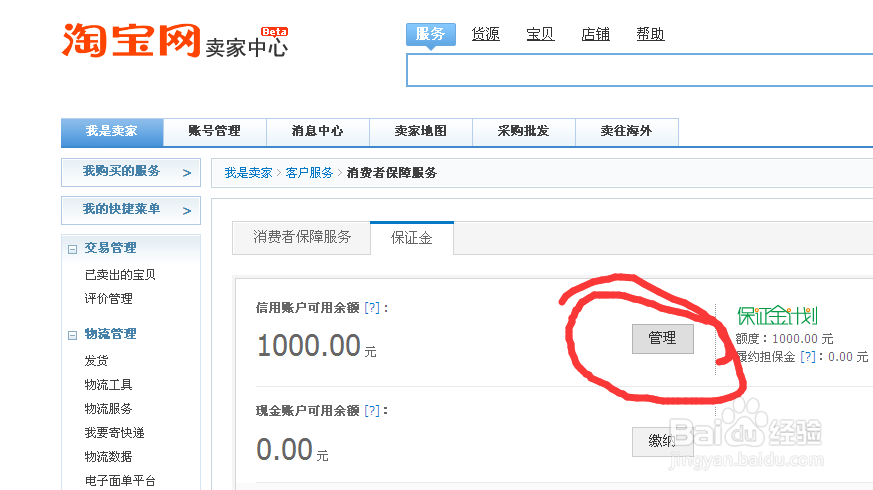Open 物流工具 in sidebar
This screenshot has width=873, height=490.
(108, 385)
